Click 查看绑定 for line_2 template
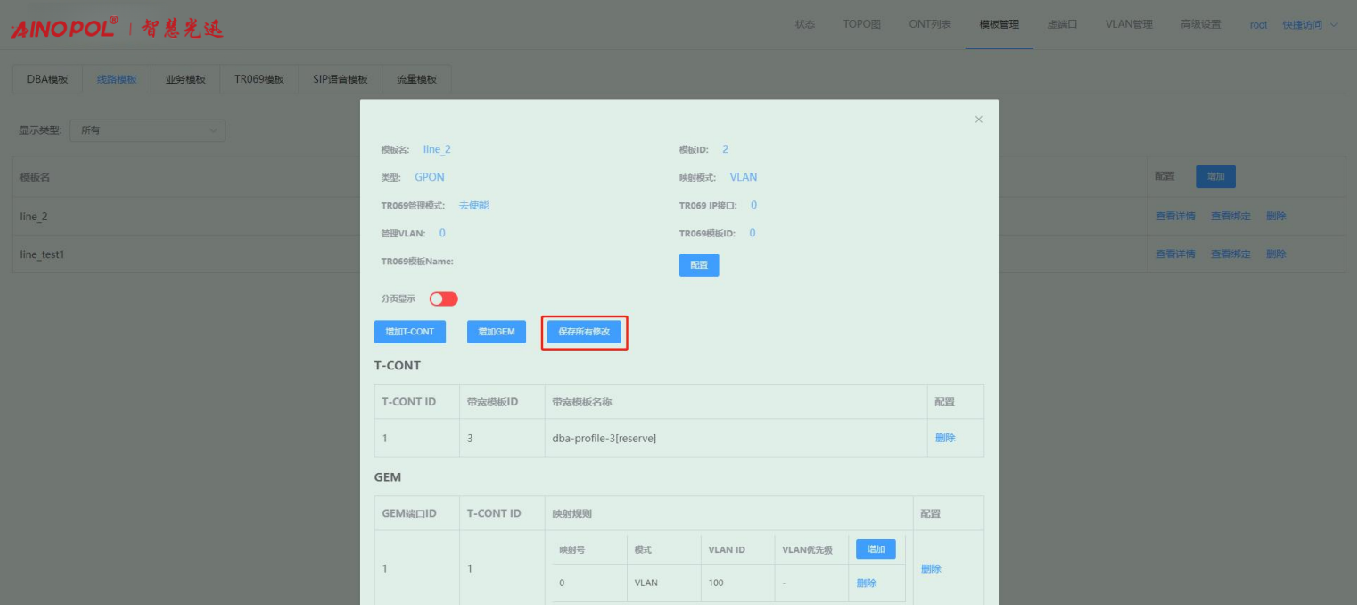 click(1230, 216)
